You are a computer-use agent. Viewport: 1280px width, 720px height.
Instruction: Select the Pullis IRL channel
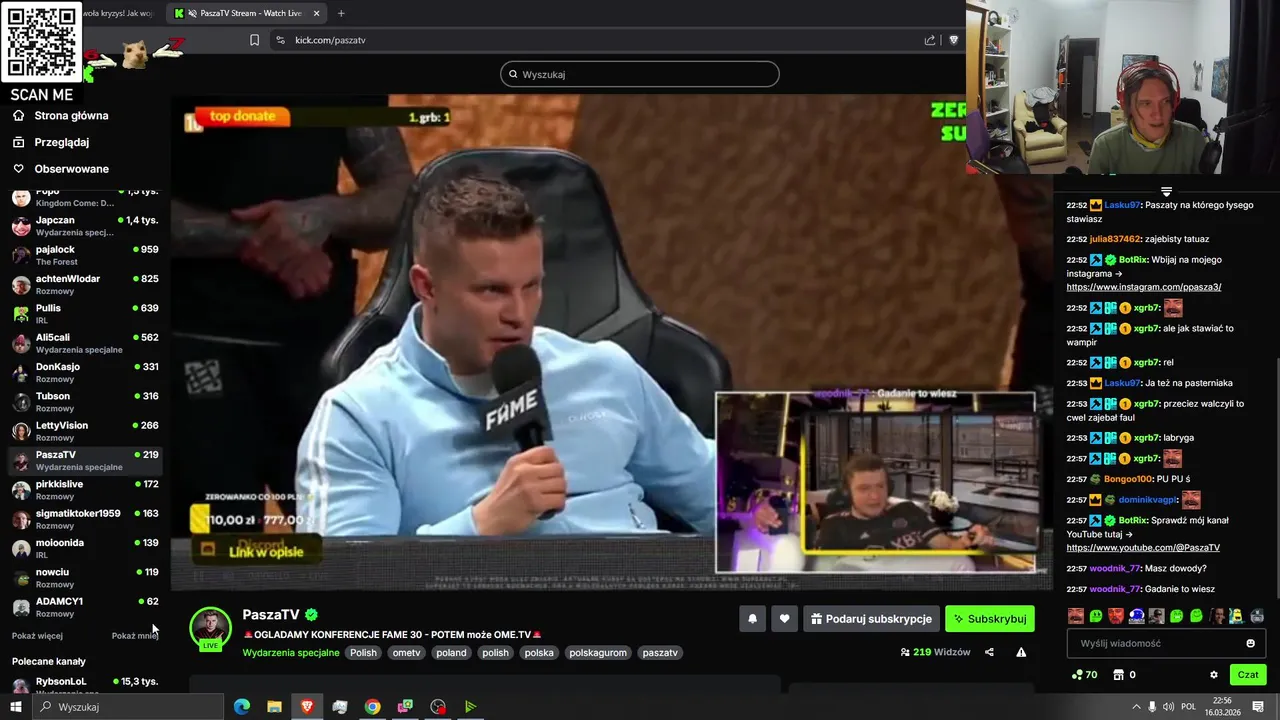84,314
